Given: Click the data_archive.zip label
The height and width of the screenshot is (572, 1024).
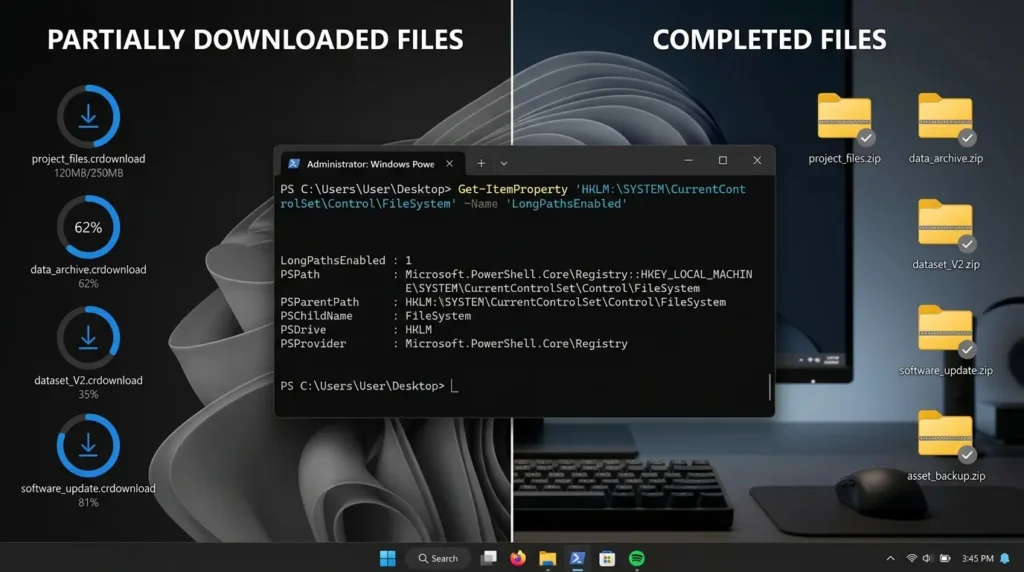Looking at the screenshot, I should pyautogui.click(x=946, y=159).
